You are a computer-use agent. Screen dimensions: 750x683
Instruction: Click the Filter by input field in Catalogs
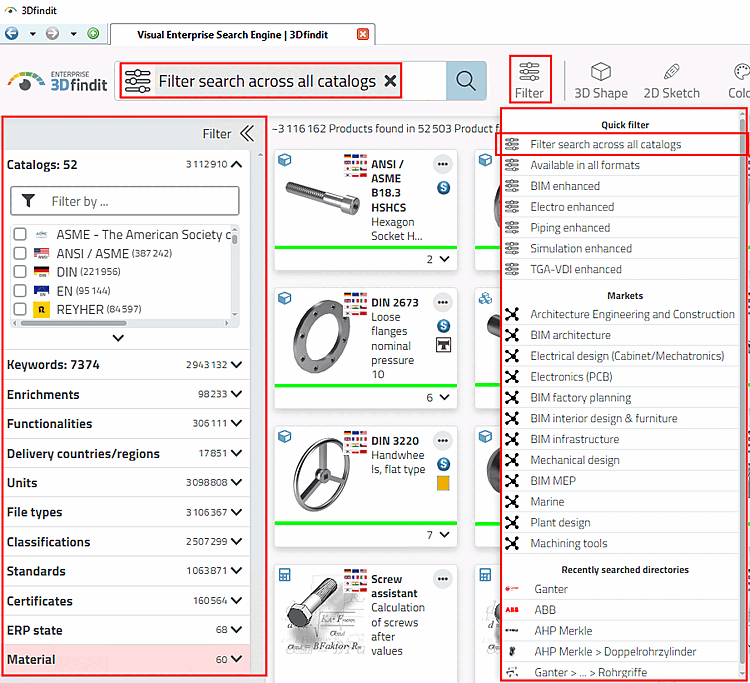(x=125, y=201)
